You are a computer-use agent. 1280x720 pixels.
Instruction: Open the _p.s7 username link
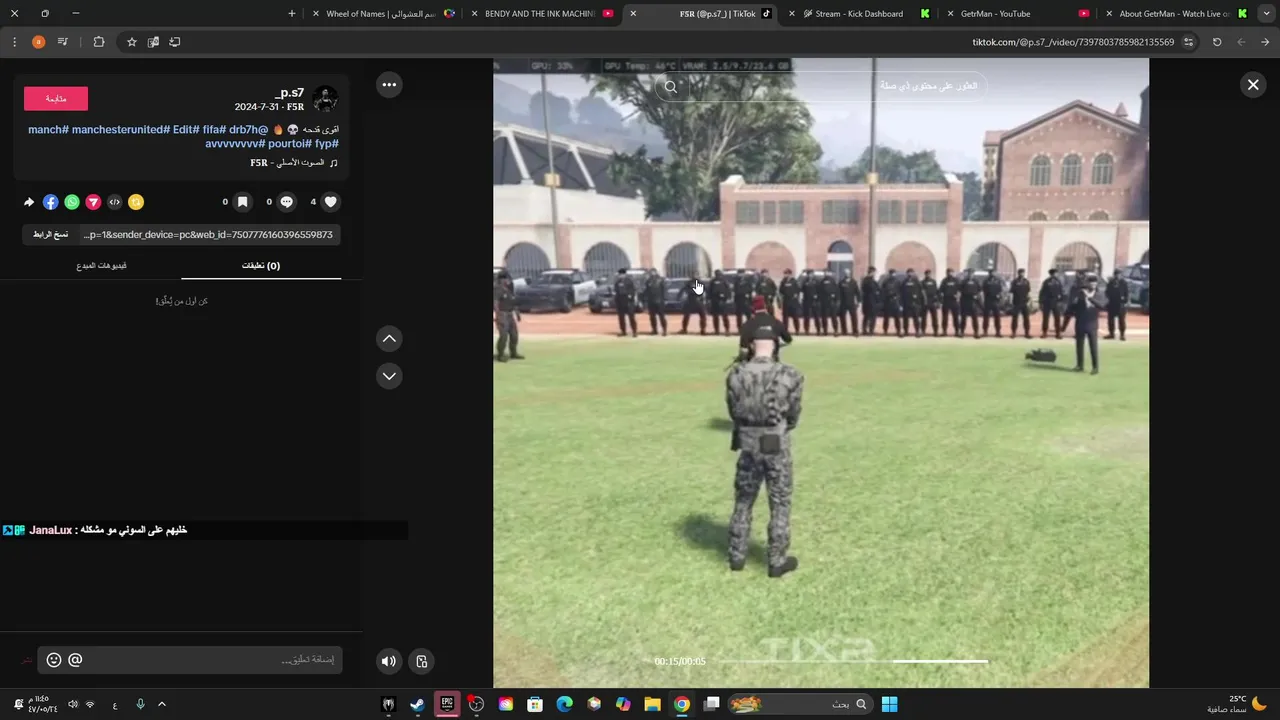pyautogui.click(x=289, y=92)
